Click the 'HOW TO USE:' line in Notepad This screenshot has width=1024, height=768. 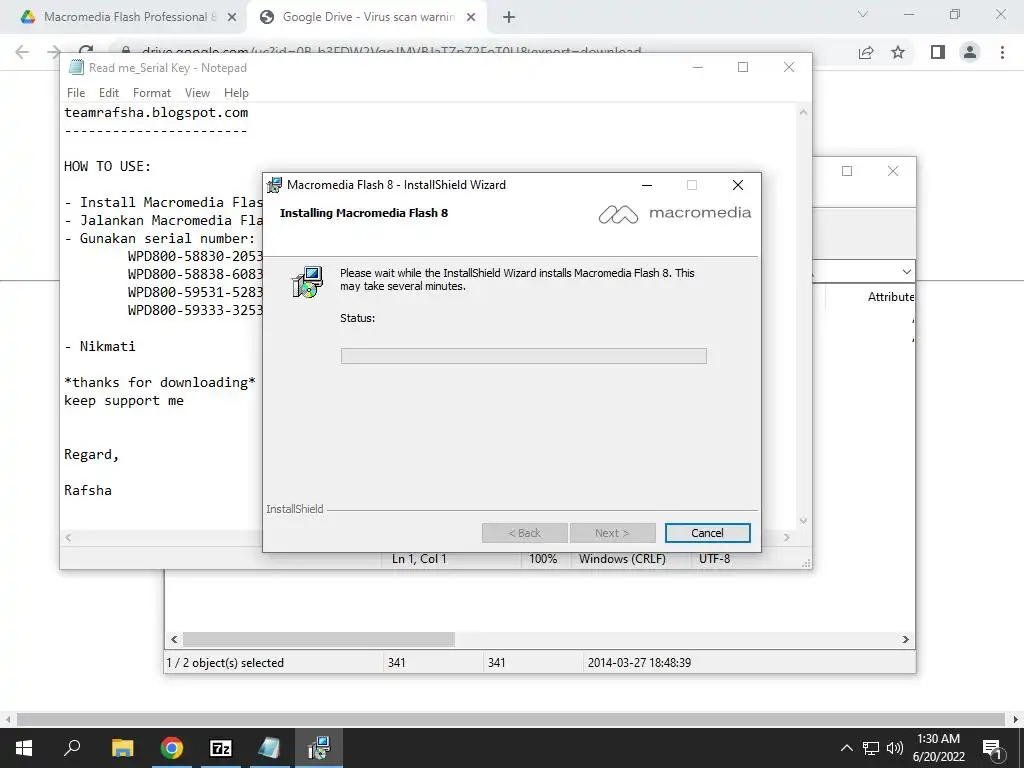click(x=108, y=166)
